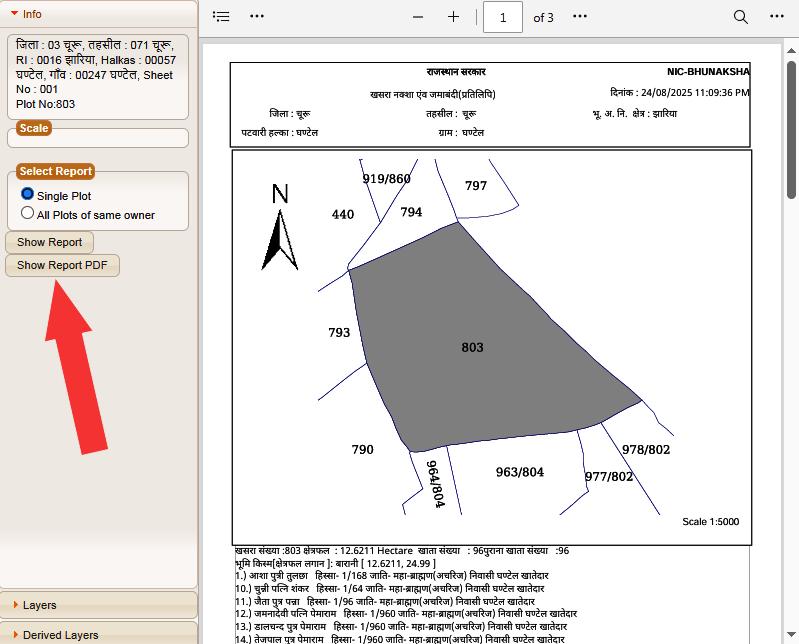Click the date text 24/08/2025 11:09:36 PM
Viewport: 799px width, 644px height.
[695, 93]
